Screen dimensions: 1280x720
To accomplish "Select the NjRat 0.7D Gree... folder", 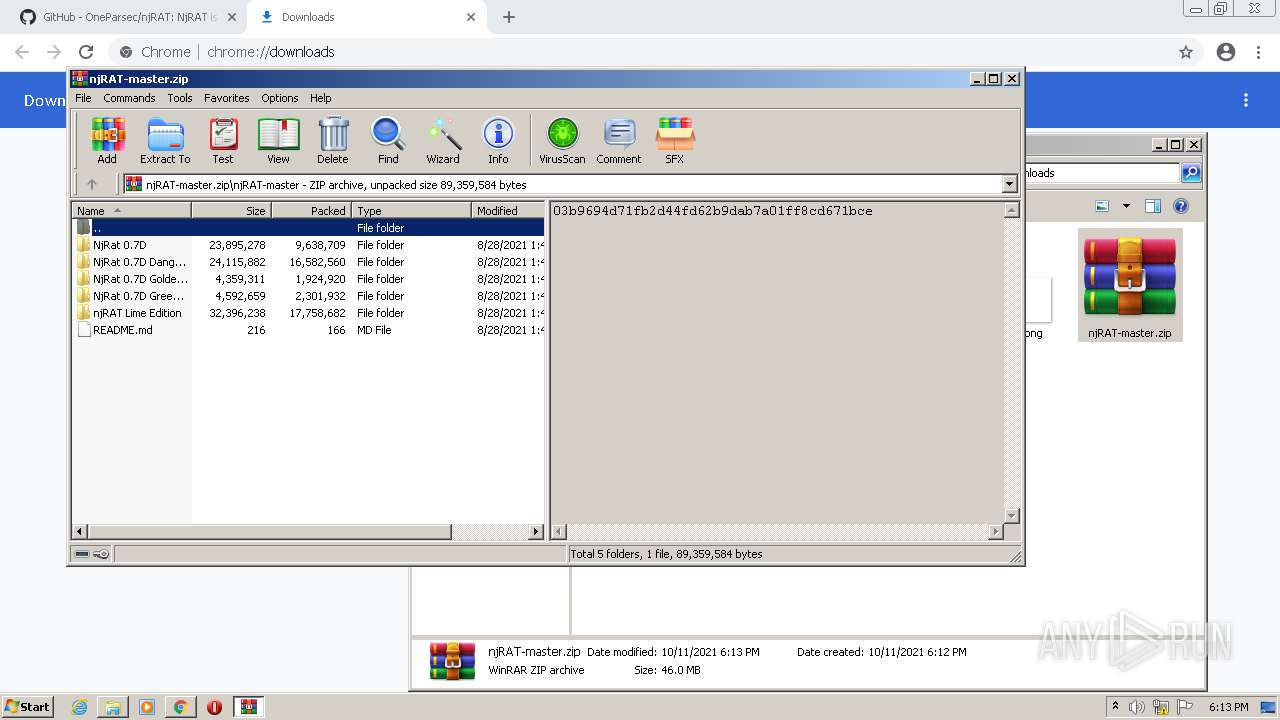I will tap(309, 296).
